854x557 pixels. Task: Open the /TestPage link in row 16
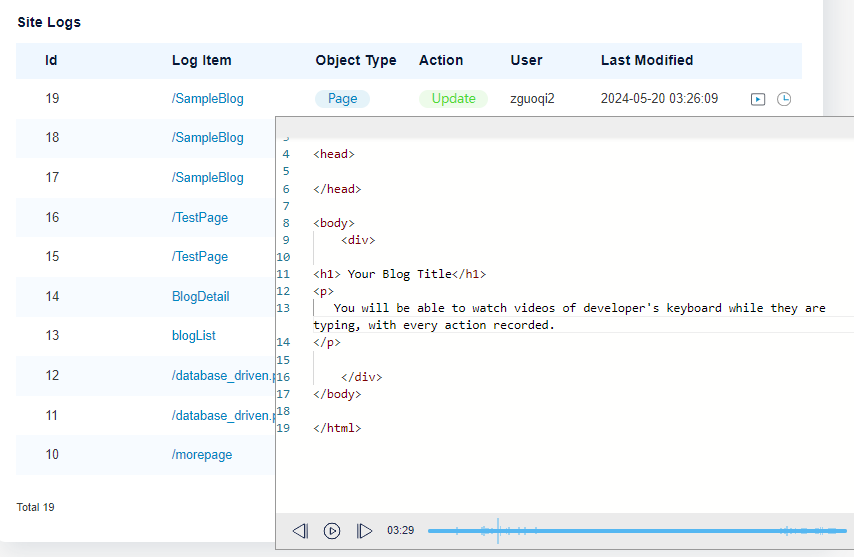pyautogui.click(x=200, y=217)
